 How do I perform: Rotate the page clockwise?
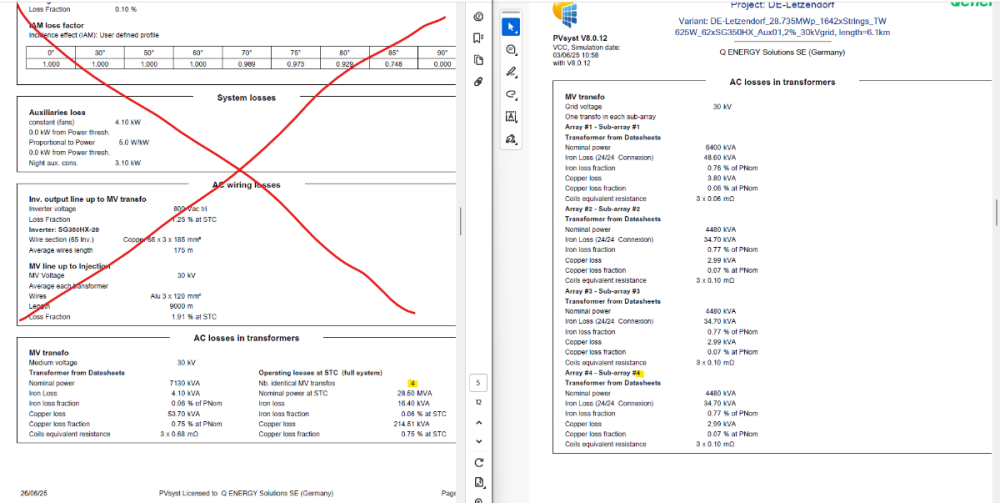pos(479,462)
